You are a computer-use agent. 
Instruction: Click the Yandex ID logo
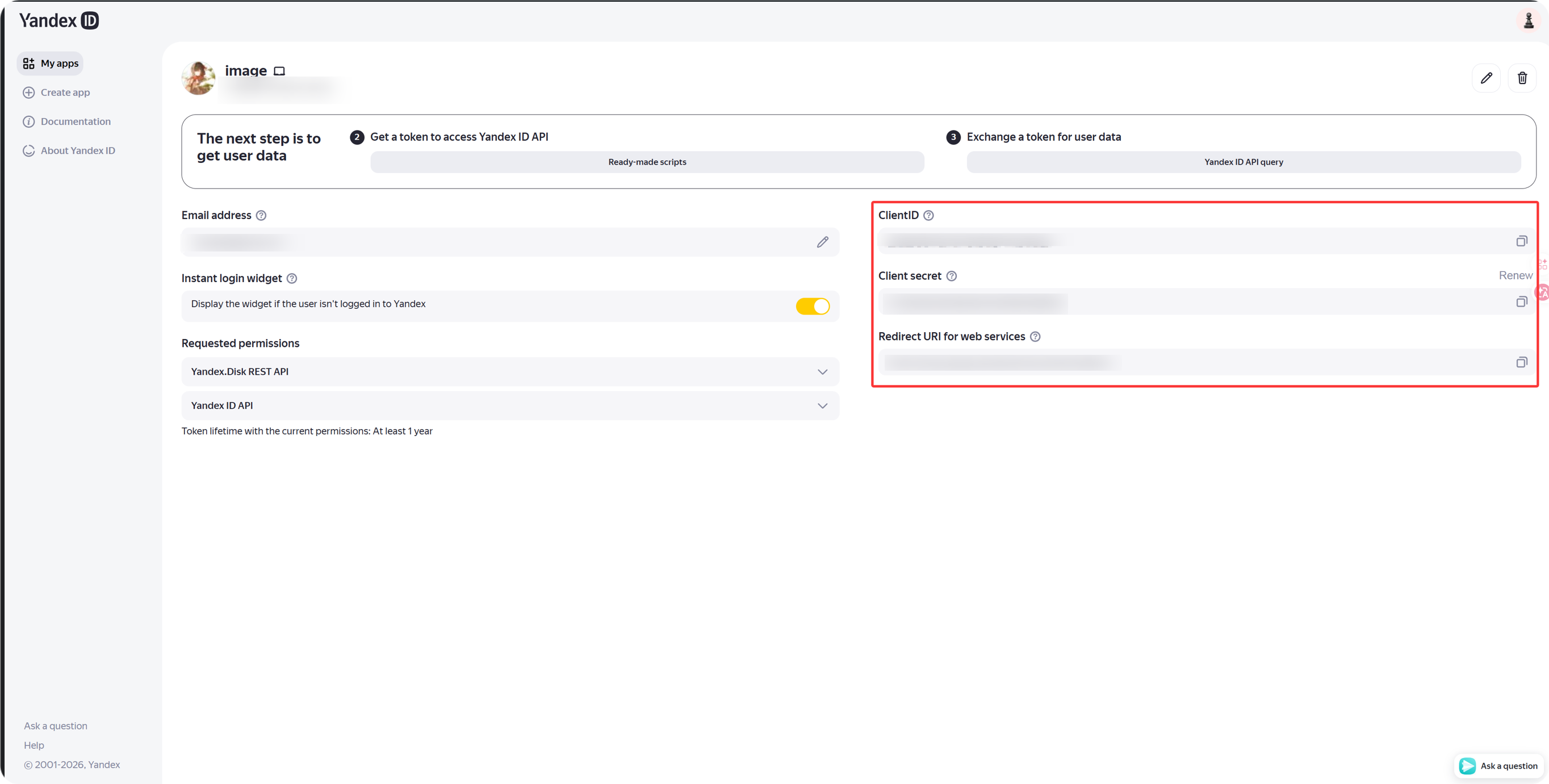[x=59, y=20]
